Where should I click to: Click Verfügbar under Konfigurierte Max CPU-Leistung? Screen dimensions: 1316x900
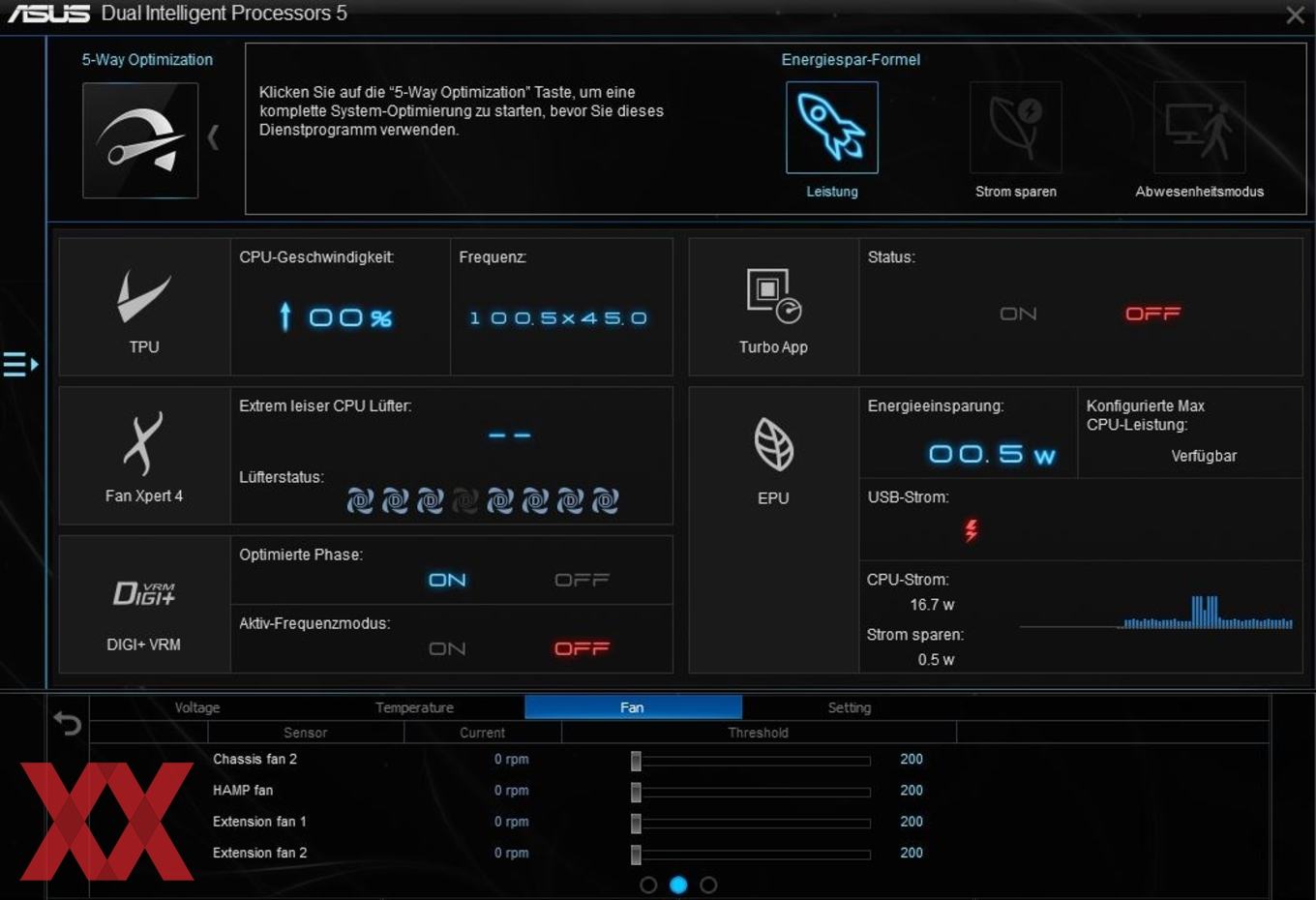1204,456
